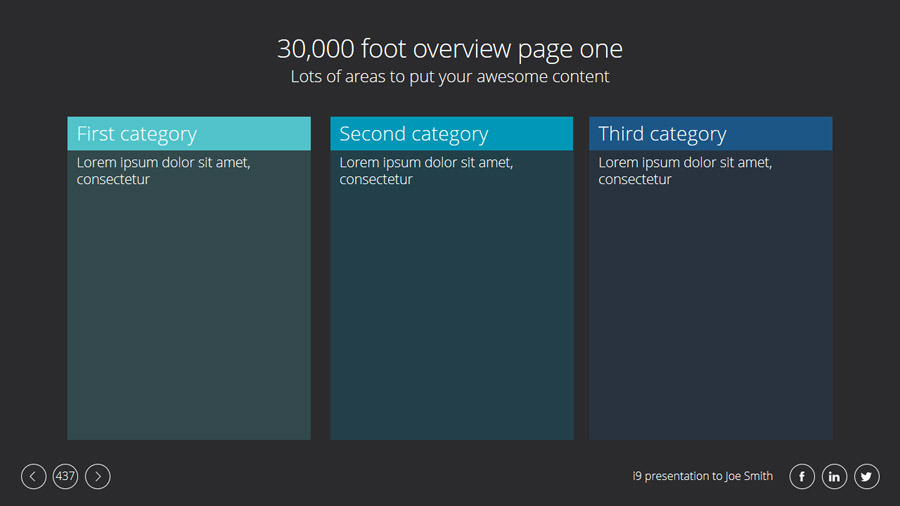Click Lorem ipsum text under Third category
The width and height of the screenshot is (900, 506).
685,171
